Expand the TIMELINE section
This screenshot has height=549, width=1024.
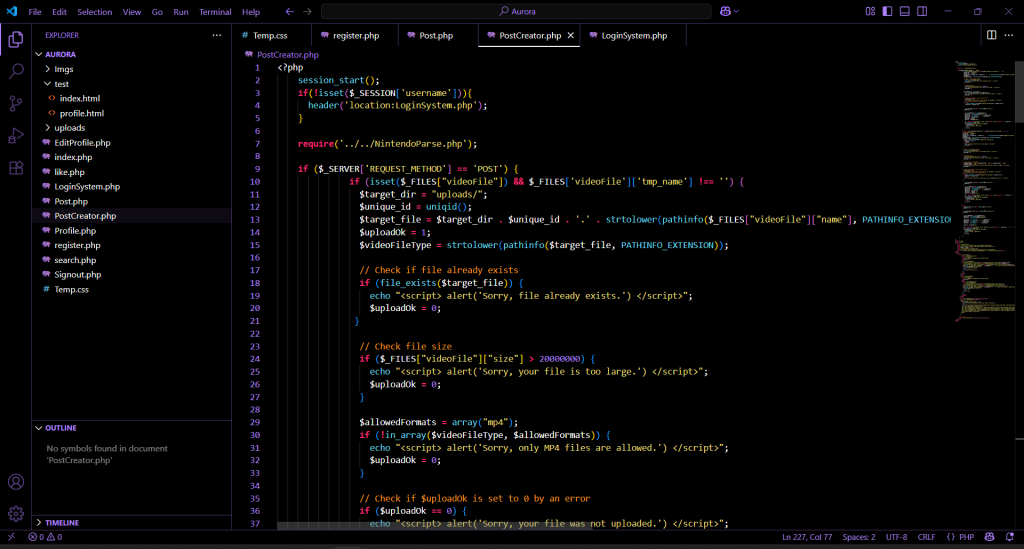tap(39, 522)
